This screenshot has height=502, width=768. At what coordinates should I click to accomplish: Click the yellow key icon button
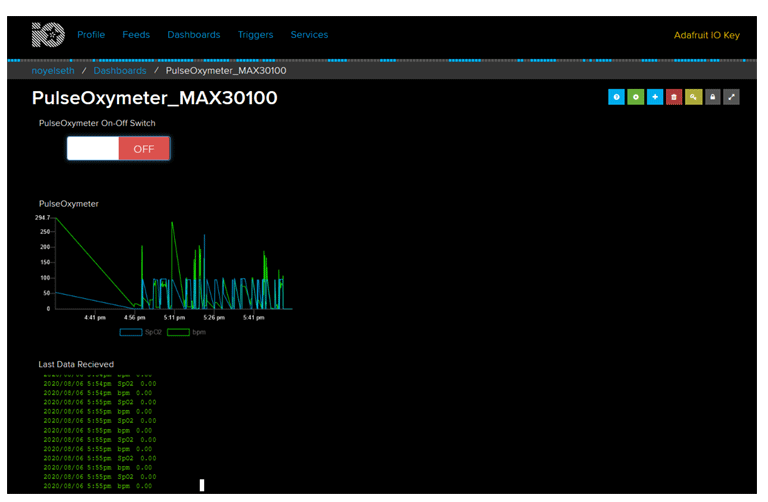click(693, 97)
